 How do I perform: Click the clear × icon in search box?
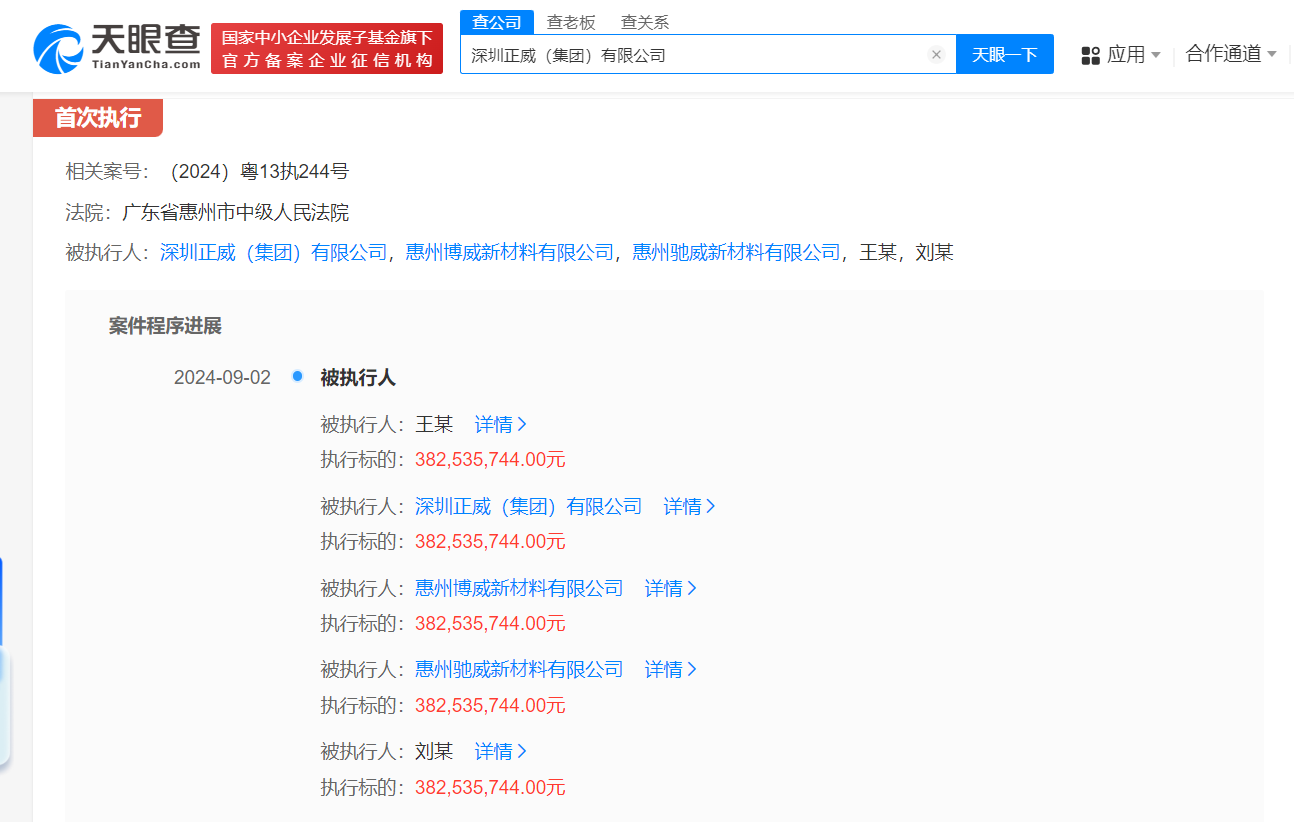click(x=936, y=54)
